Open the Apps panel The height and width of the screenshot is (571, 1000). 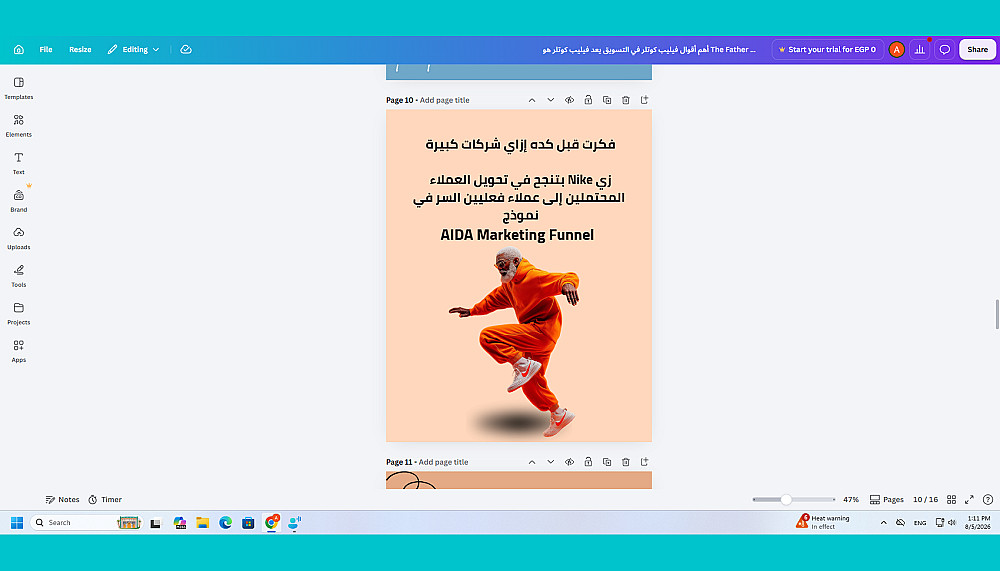(x=18, y=351)
